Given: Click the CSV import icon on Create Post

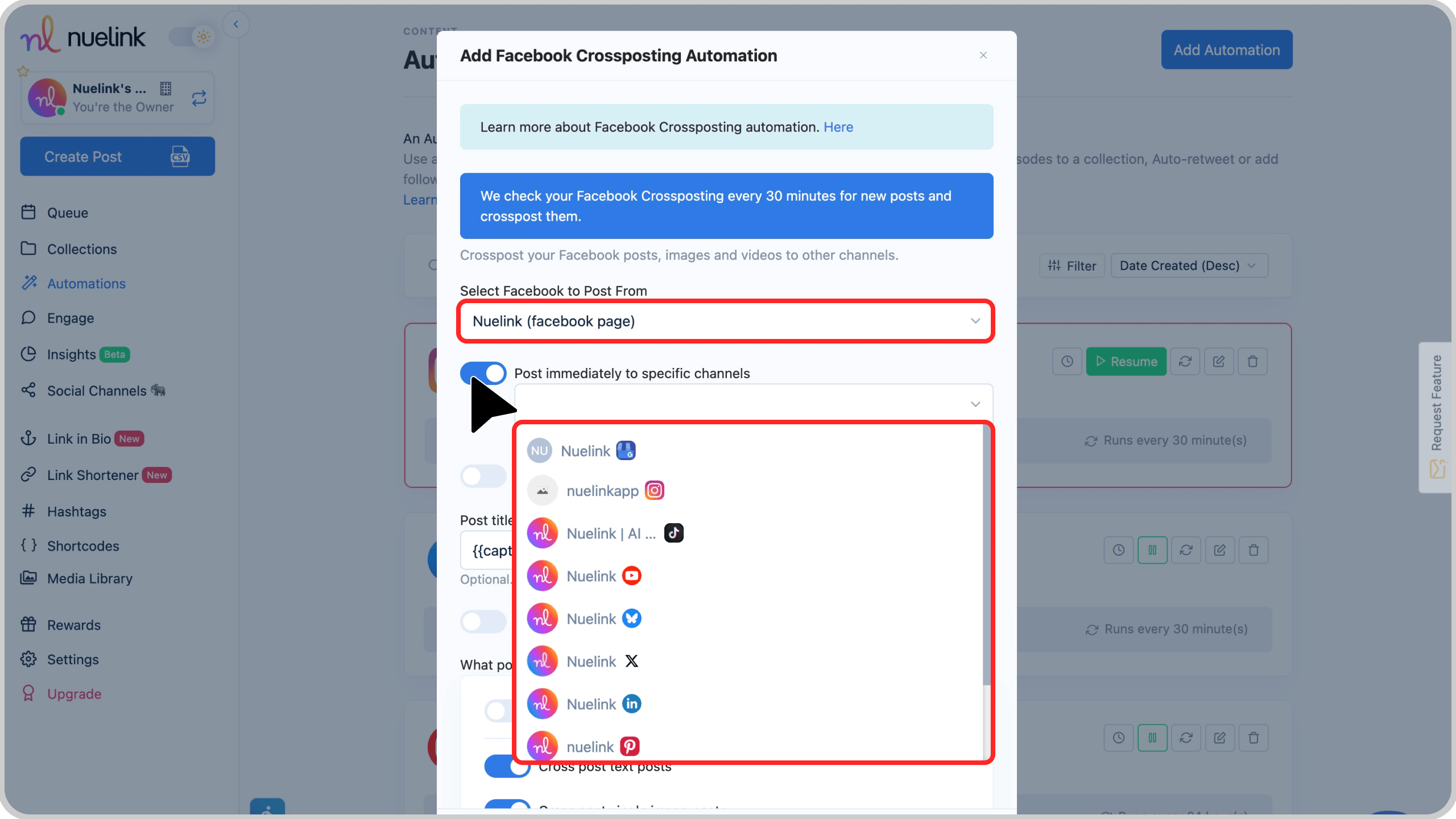Looking at the screenshot, I should [x=180, y=156].
